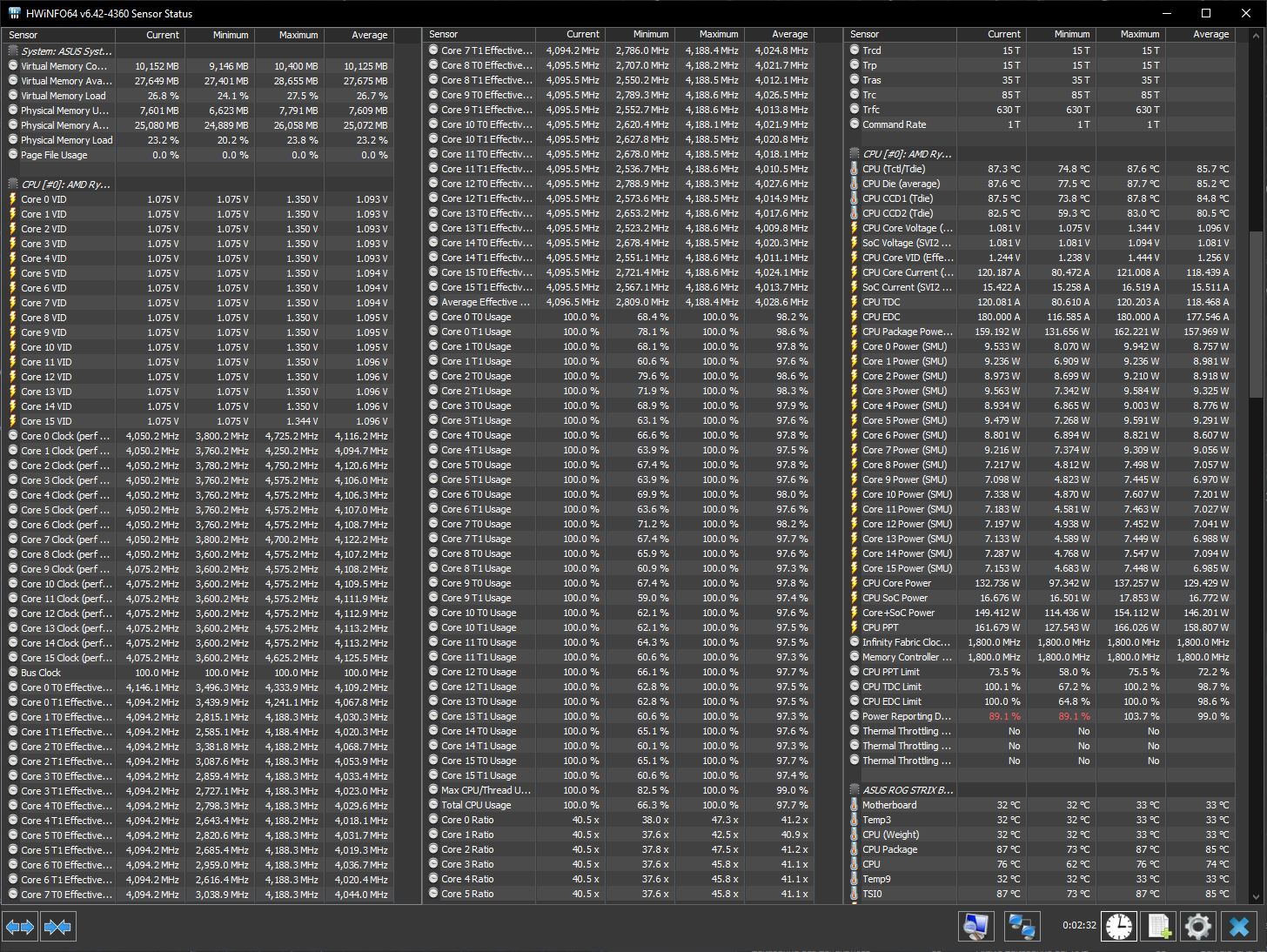Click the icon beside Core 0 Ratio

(433, 820)
